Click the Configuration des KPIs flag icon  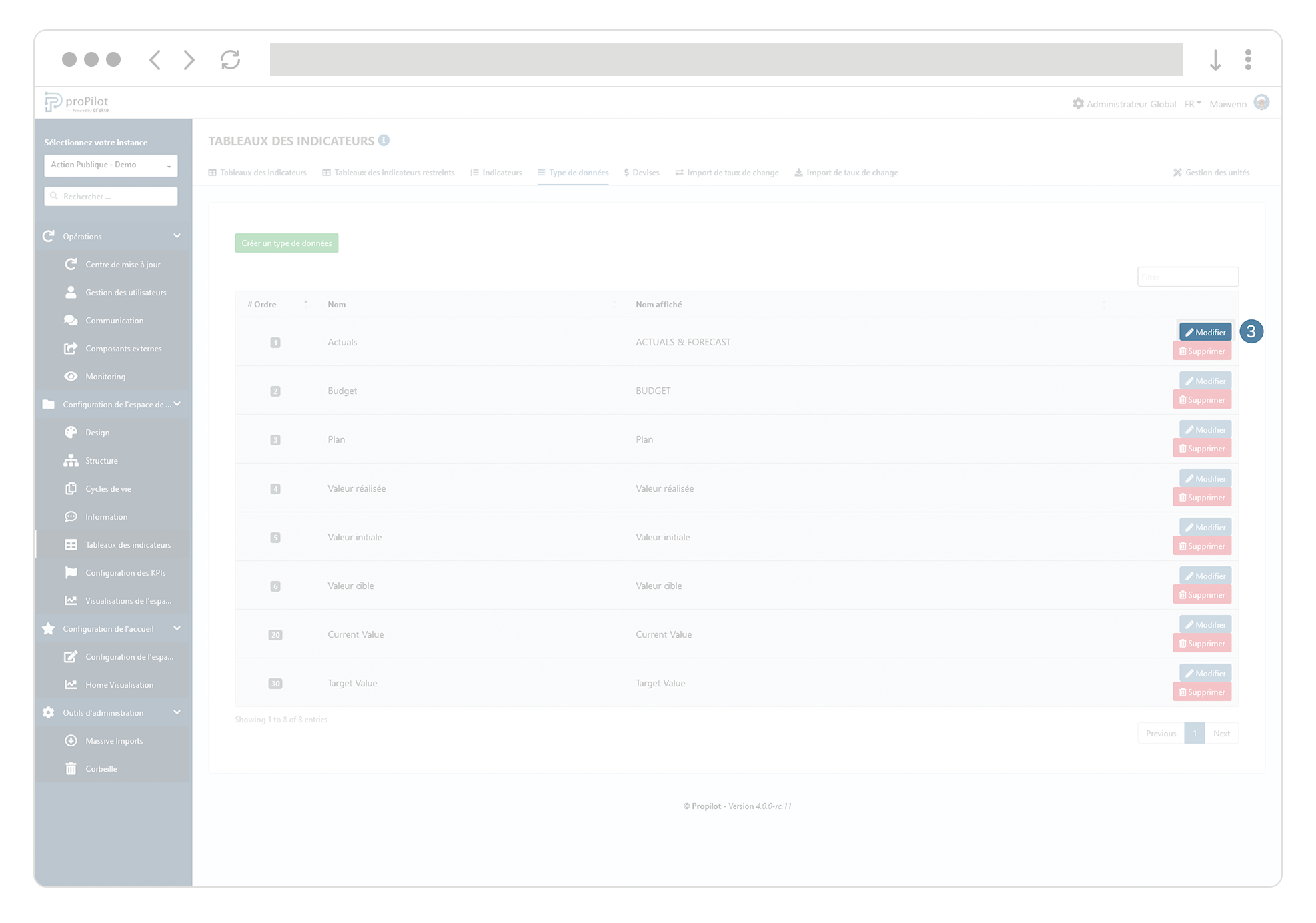(71, 572)
